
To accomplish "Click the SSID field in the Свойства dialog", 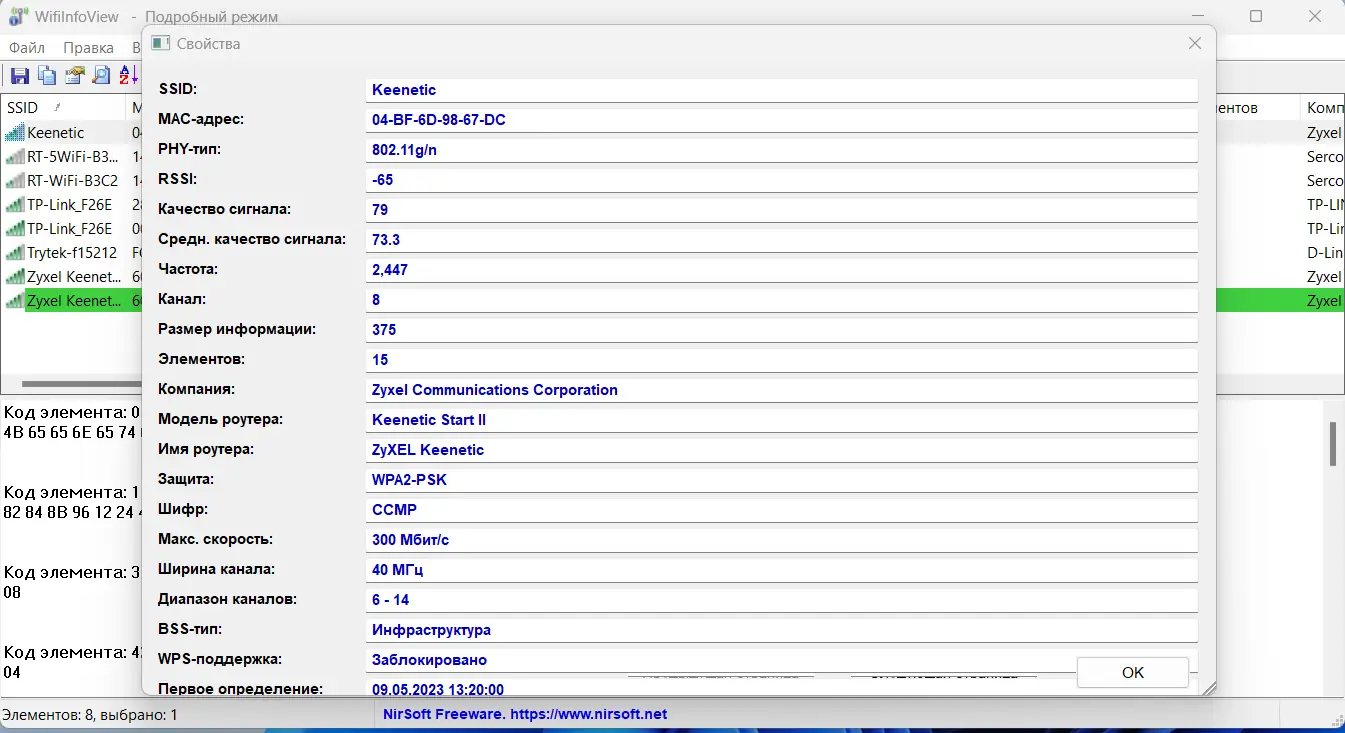I will tap(782, 90).
